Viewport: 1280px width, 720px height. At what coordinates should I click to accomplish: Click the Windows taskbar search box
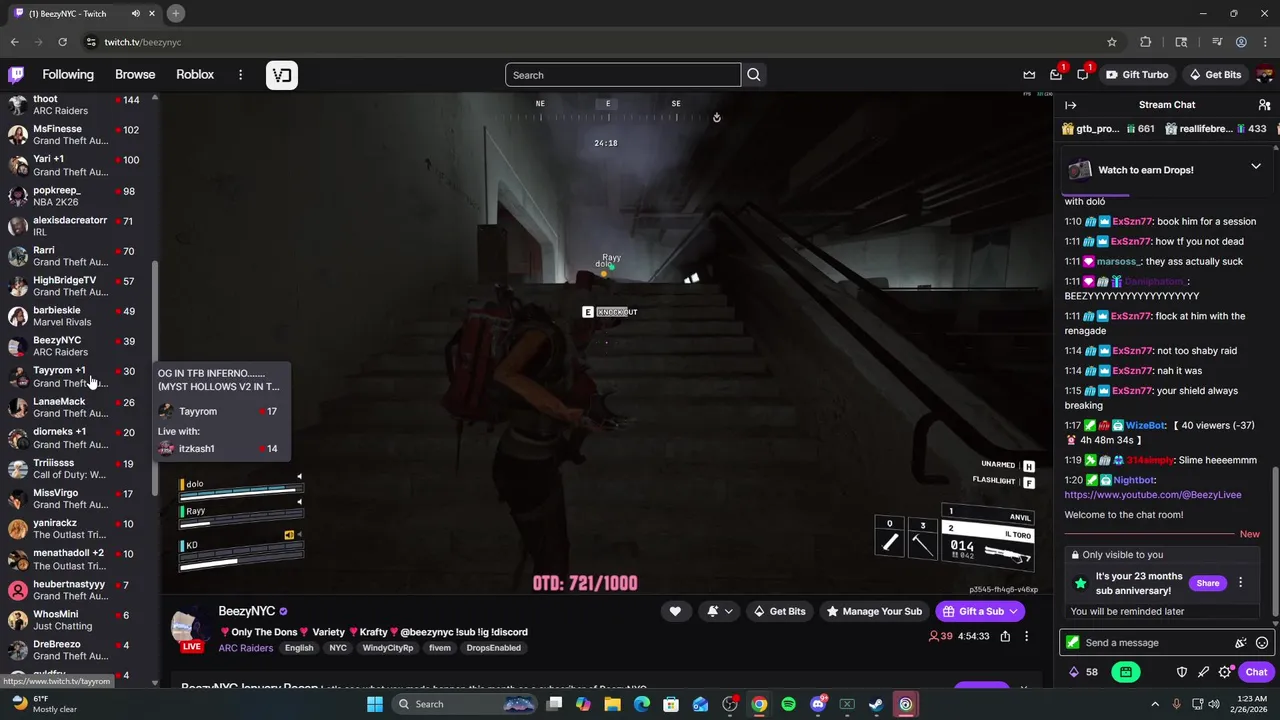pyautogui.click(x=466, y=704)
